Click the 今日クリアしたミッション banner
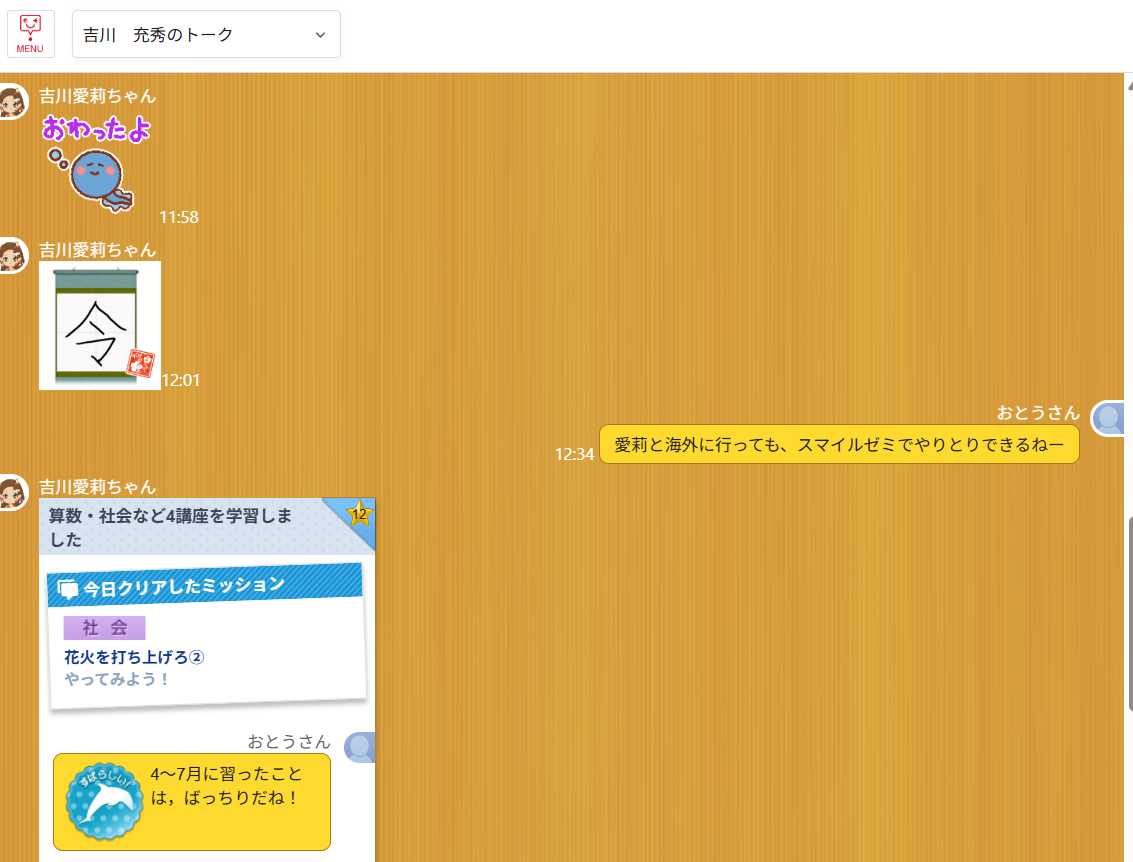1133x862 pixels. [205, 585]
